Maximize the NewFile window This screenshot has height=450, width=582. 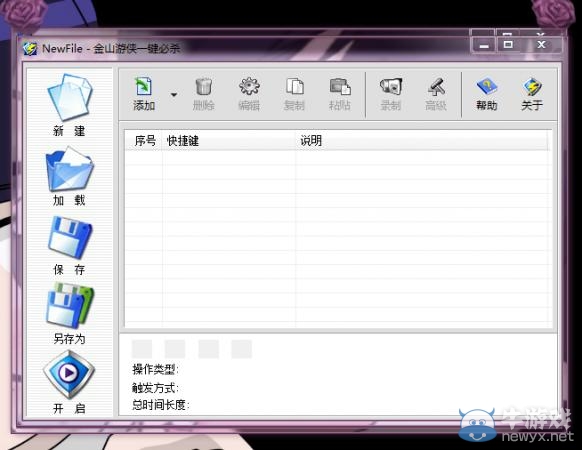(508, 45)
